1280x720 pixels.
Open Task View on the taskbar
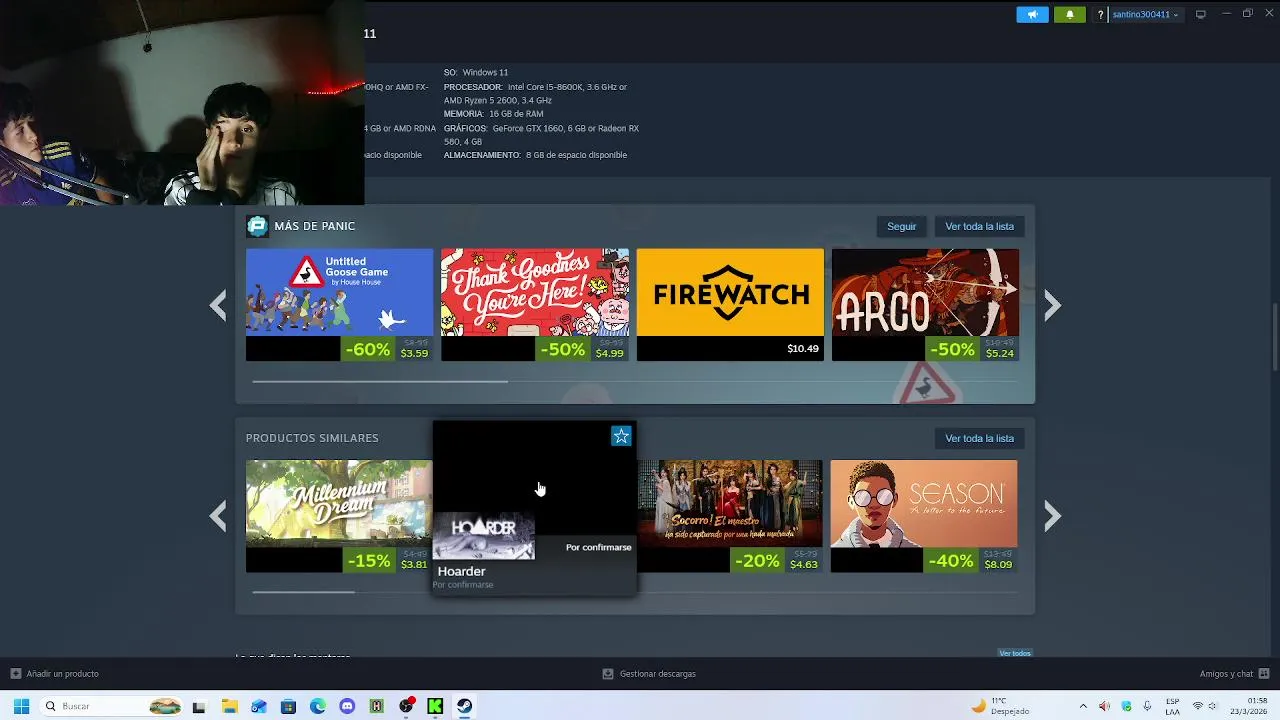point(199,706)
